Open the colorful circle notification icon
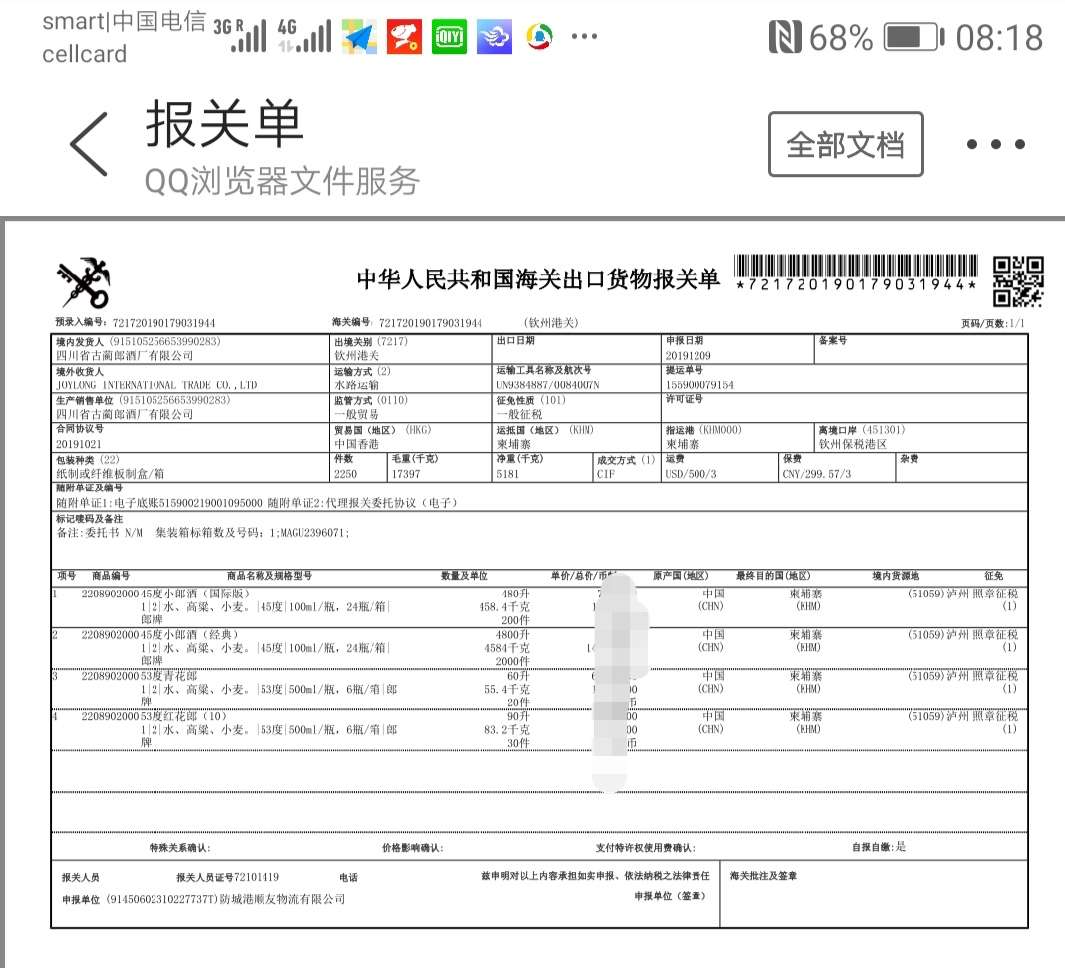Image resolution: width=1065 pixels, height=968 pixels. tap(540, 36)
